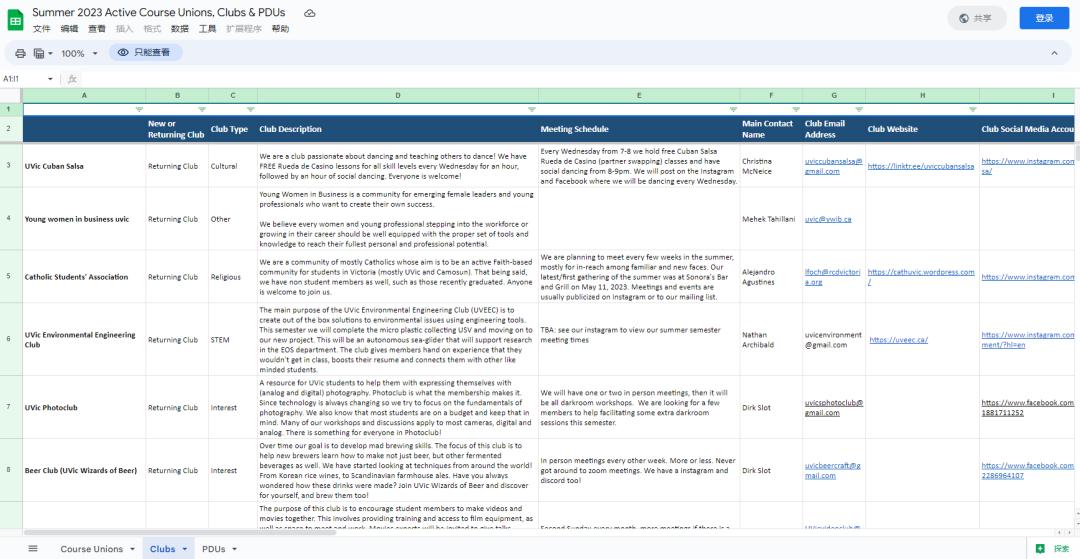Select row 5 header
The image size is (1080, 559).
click(9, 277)
